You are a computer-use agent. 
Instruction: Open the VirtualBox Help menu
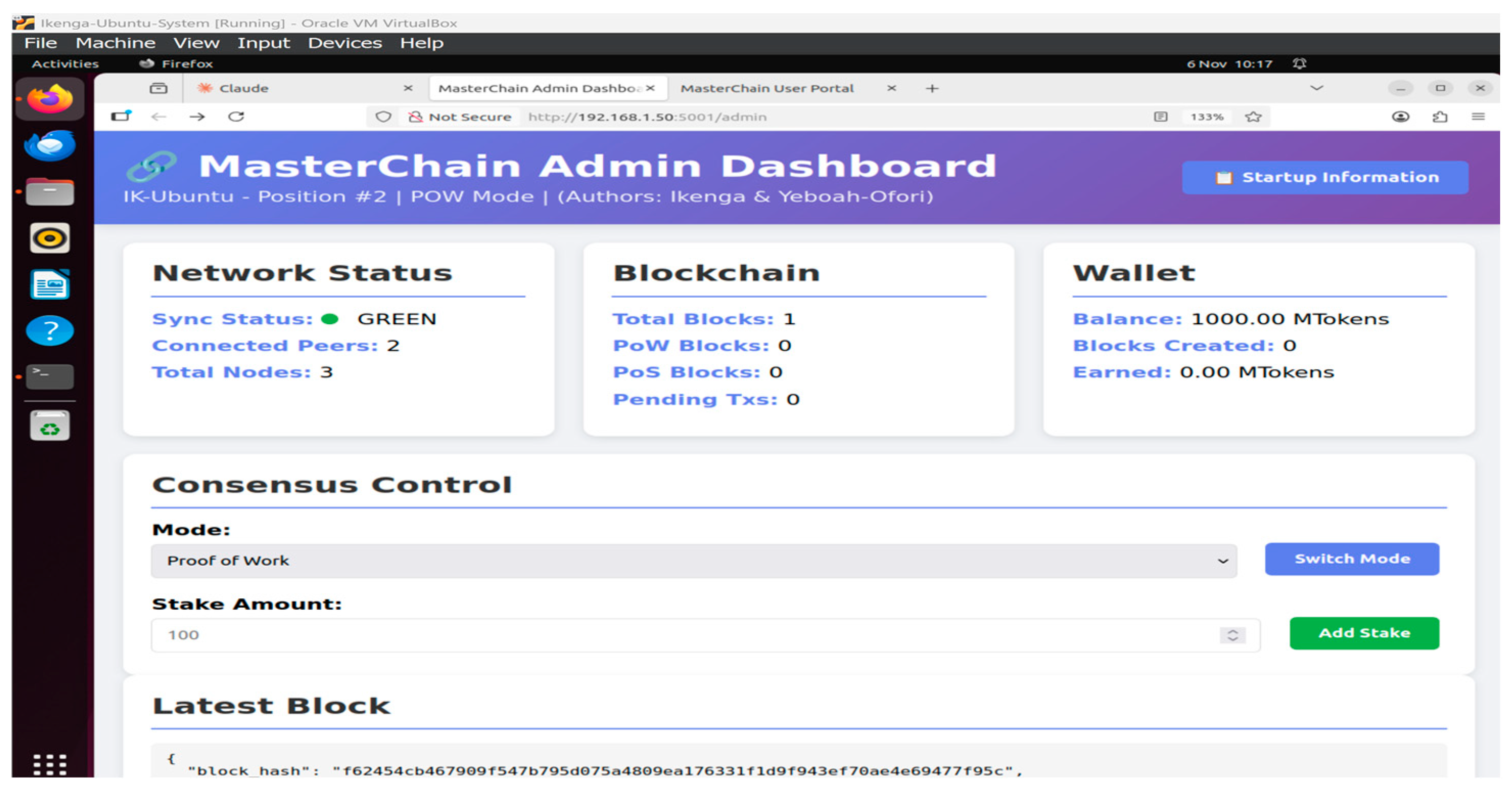tap(421, 43)
